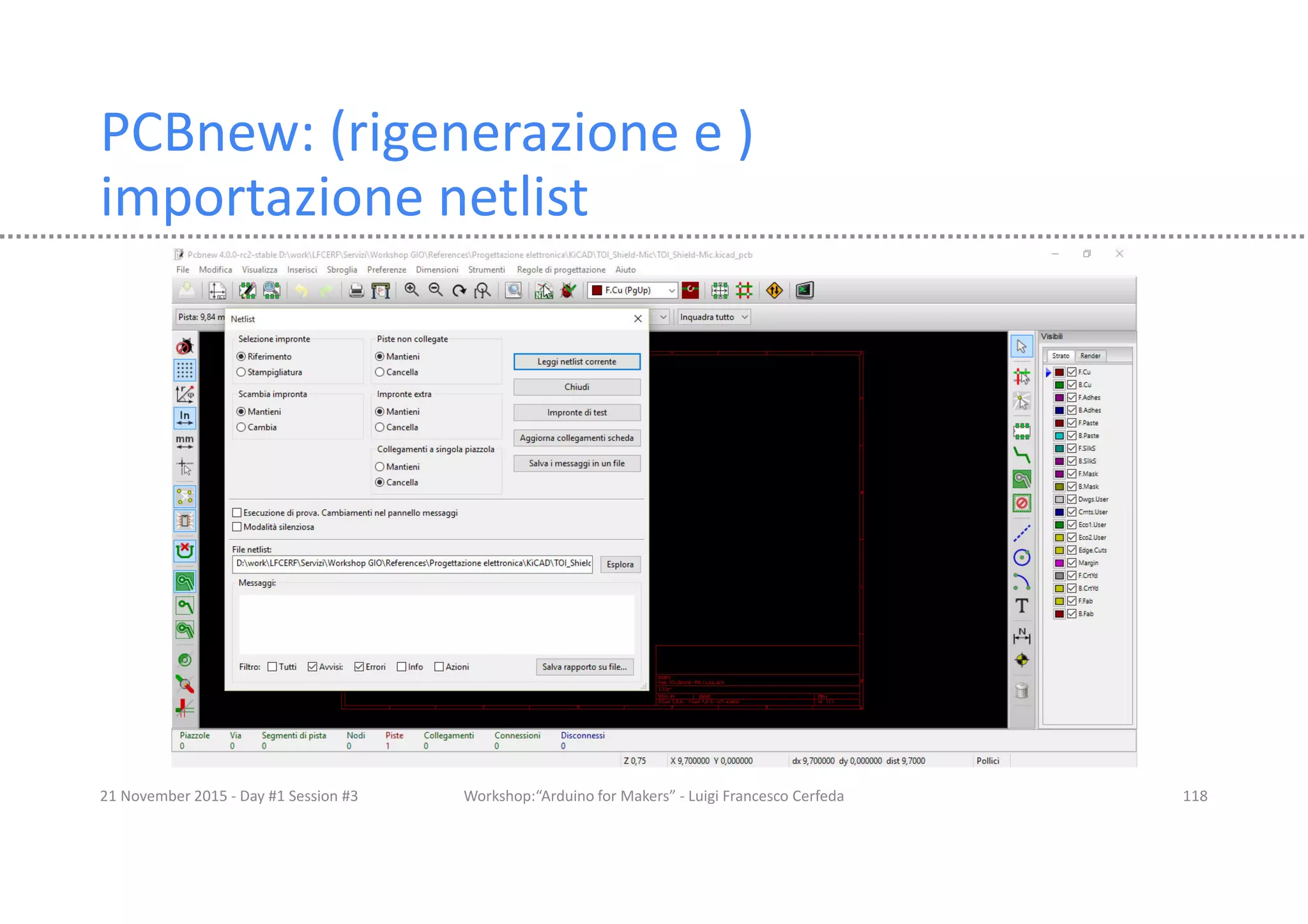1308x924 pixels.
Task: Click the zoom out magnifier icon
Action: coord(436,291)
